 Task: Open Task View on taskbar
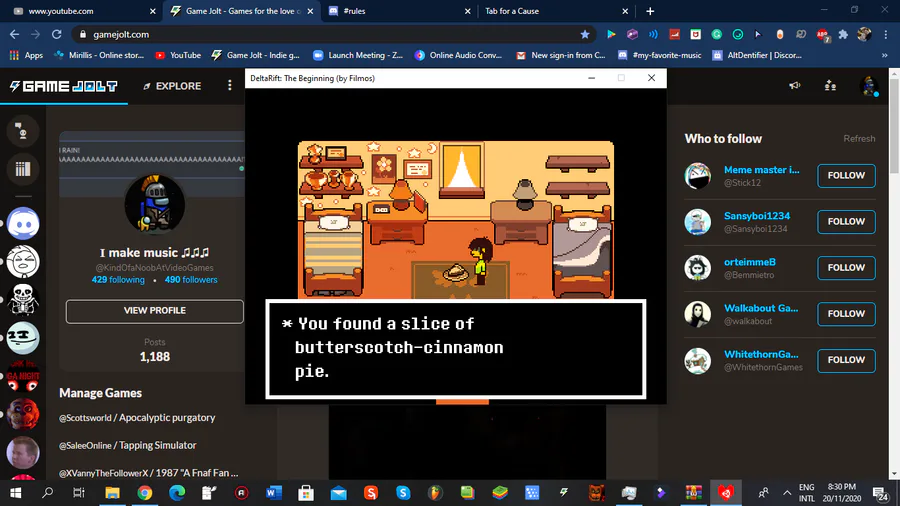pos(79,493)
